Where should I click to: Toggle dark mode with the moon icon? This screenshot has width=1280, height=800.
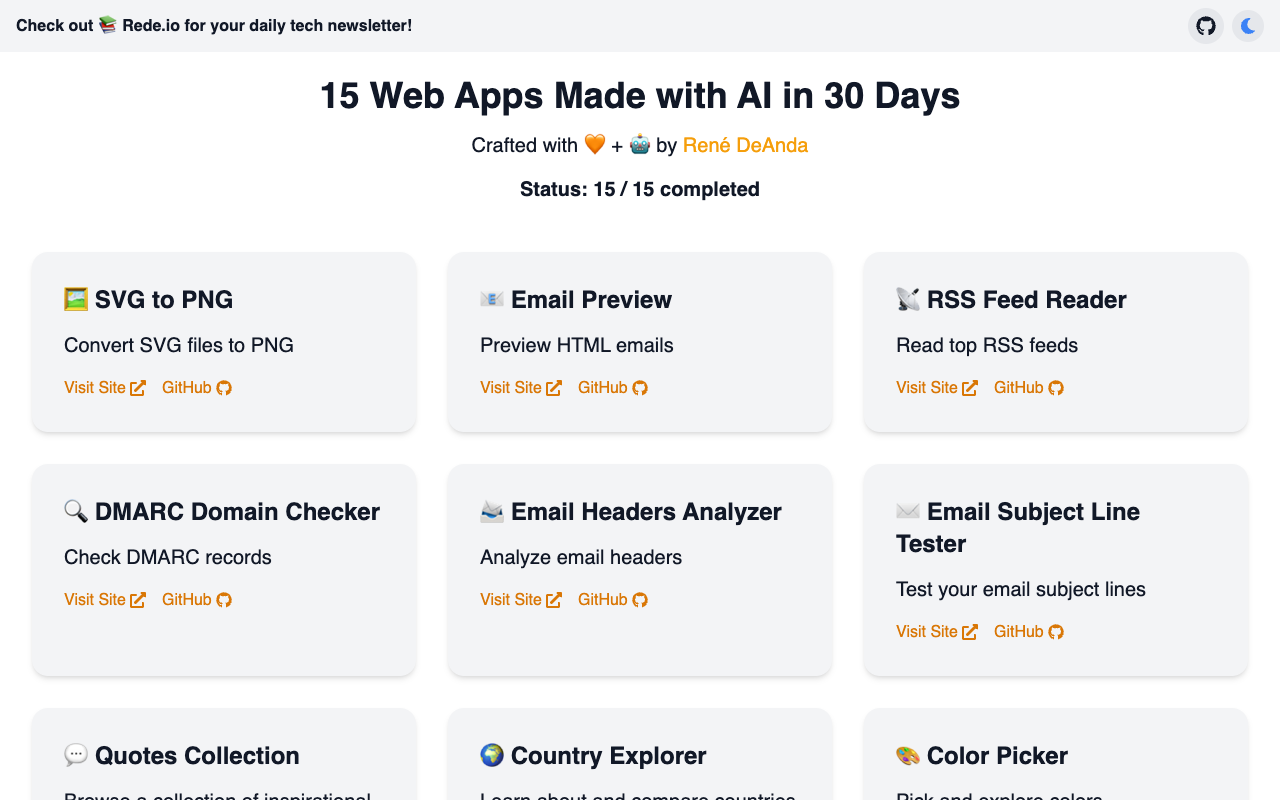tap(1248, 26)
